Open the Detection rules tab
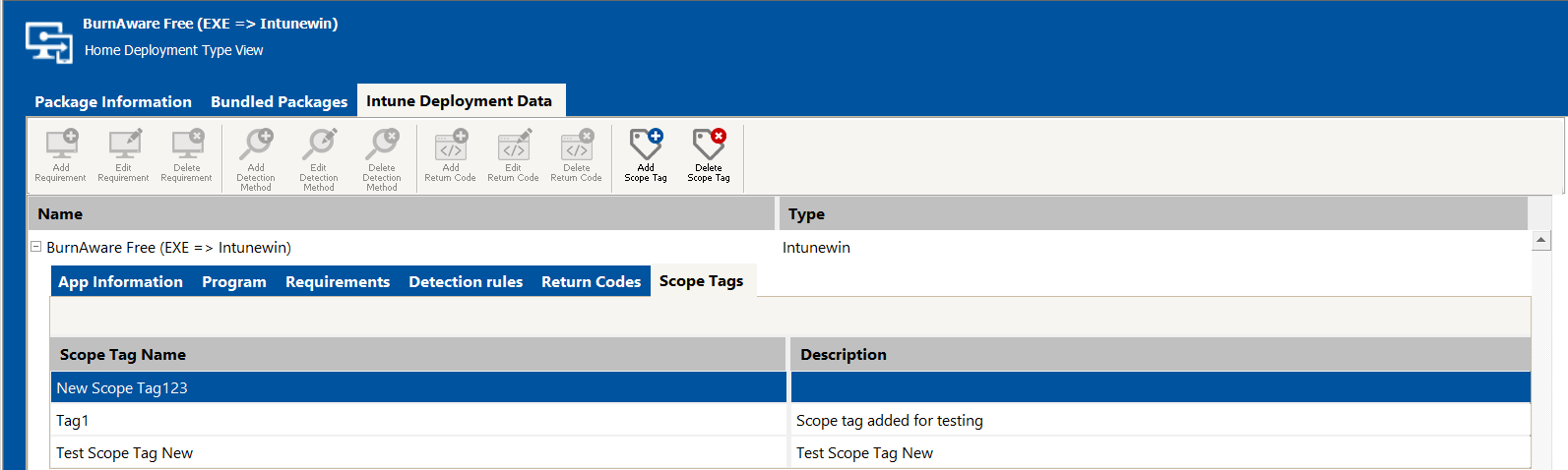The height and width of the screenshot is (470, 1568). tap(466, 282)
